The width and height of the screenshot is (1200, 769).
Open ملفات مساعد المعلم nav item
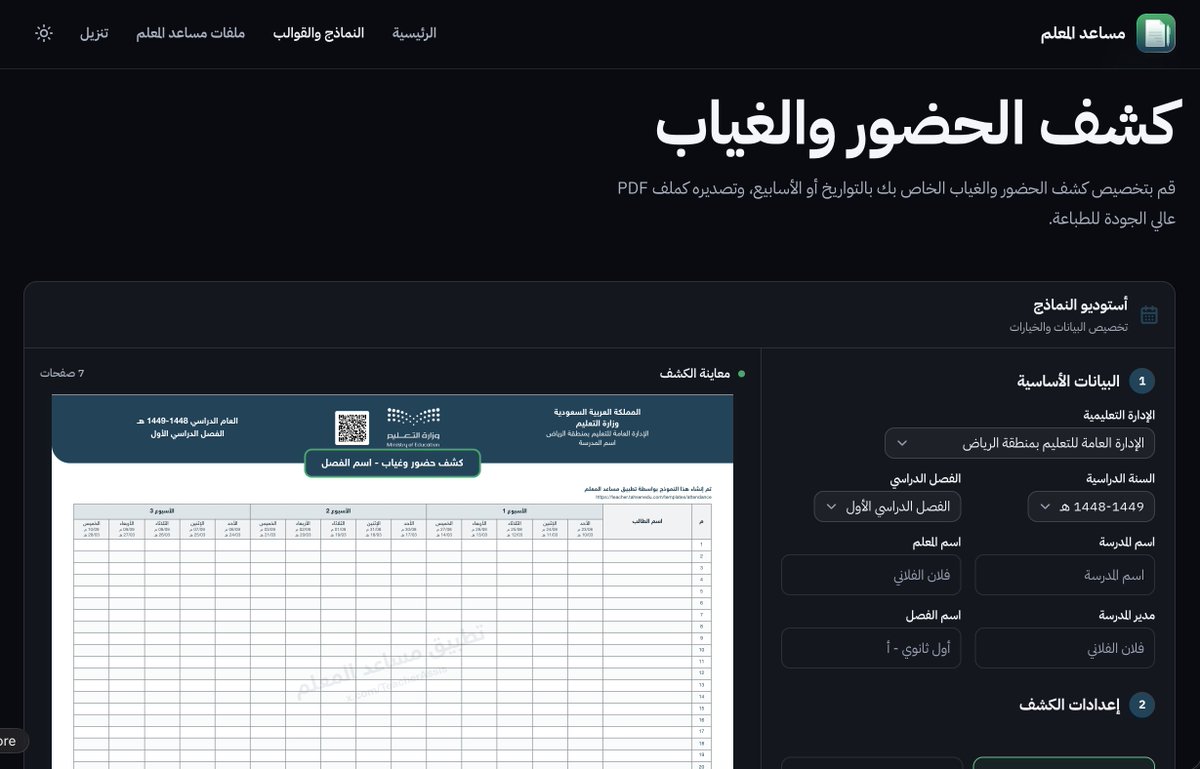pyautogui.click(x=191, y=33)
